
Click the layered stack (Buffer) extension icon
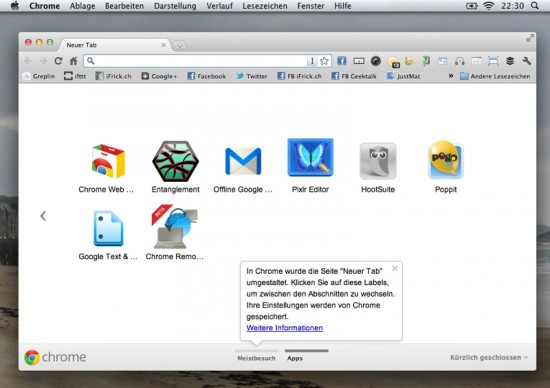coord(510,61)
